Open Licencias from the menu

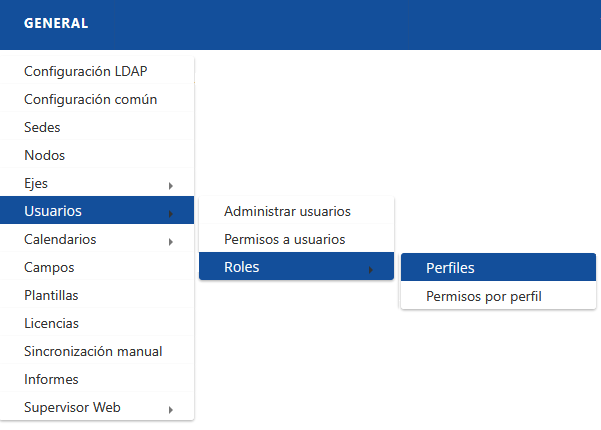pos(51,324)
